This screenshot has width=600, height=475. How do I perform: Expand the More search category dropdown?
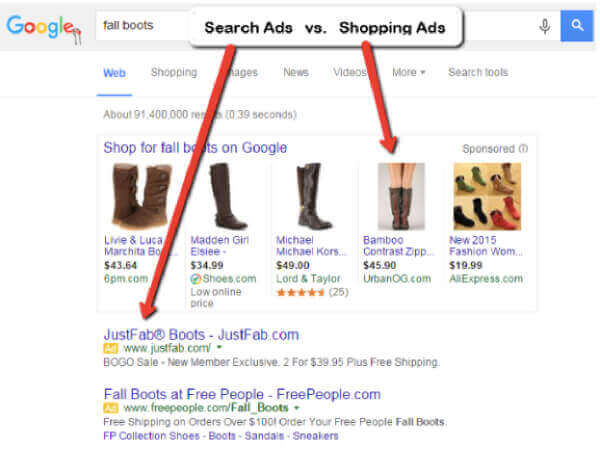click(409, 72)
